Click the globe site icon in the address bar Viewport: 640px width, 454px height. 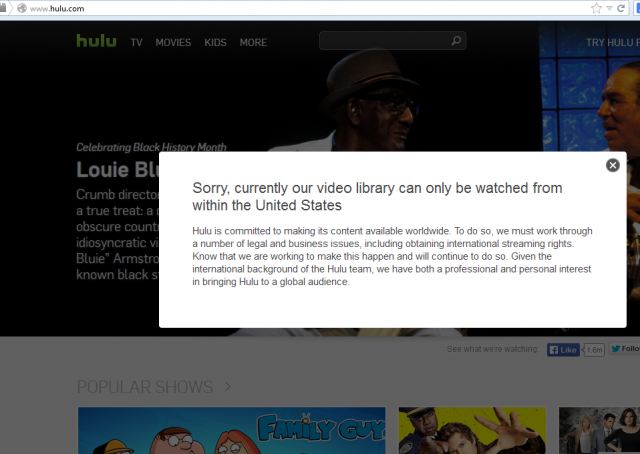pyautogui.click(x=22, y=8)
